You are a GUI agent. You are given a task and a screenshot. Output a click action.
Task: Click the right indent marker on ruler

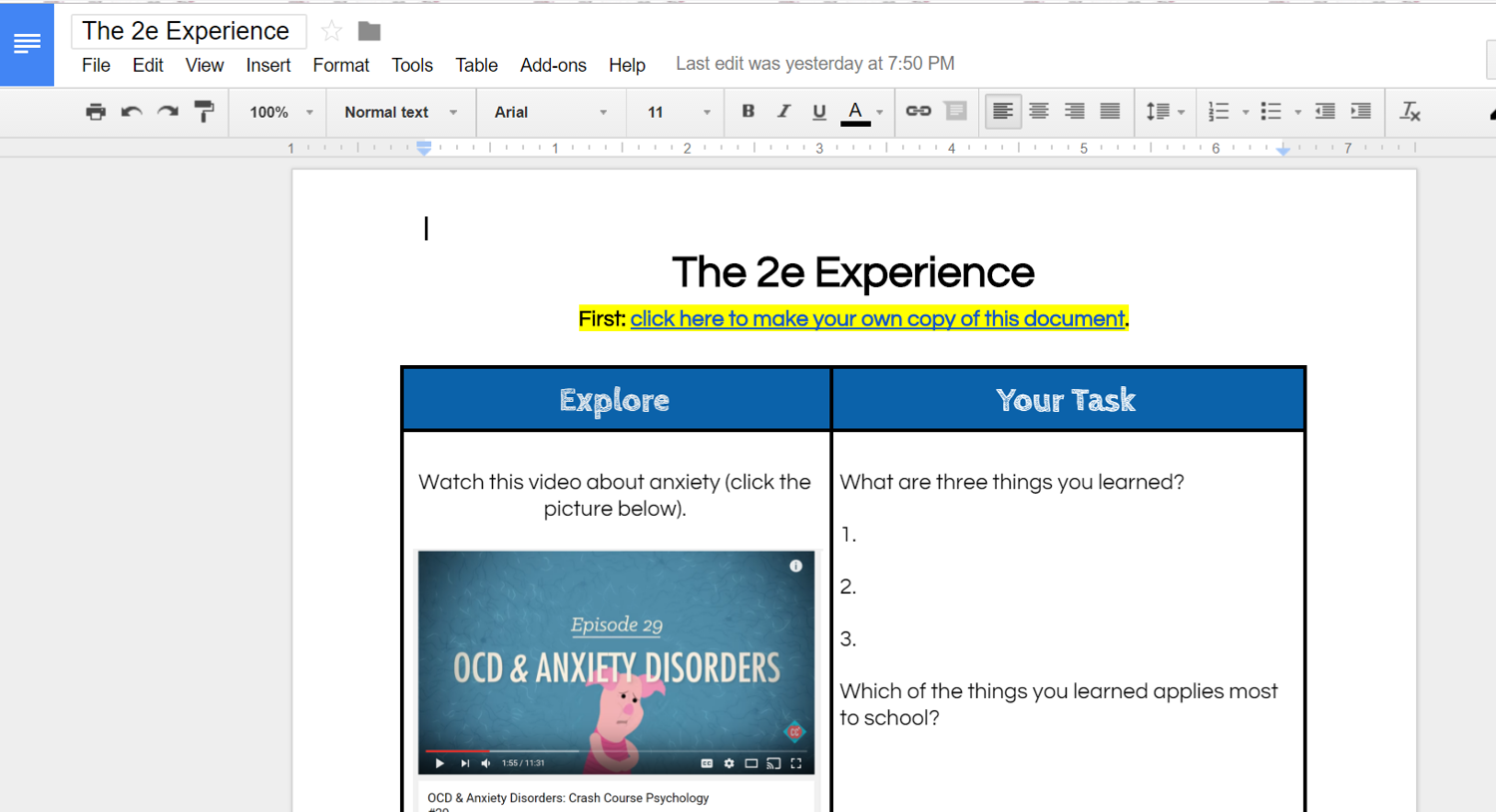click(1283, 150)
